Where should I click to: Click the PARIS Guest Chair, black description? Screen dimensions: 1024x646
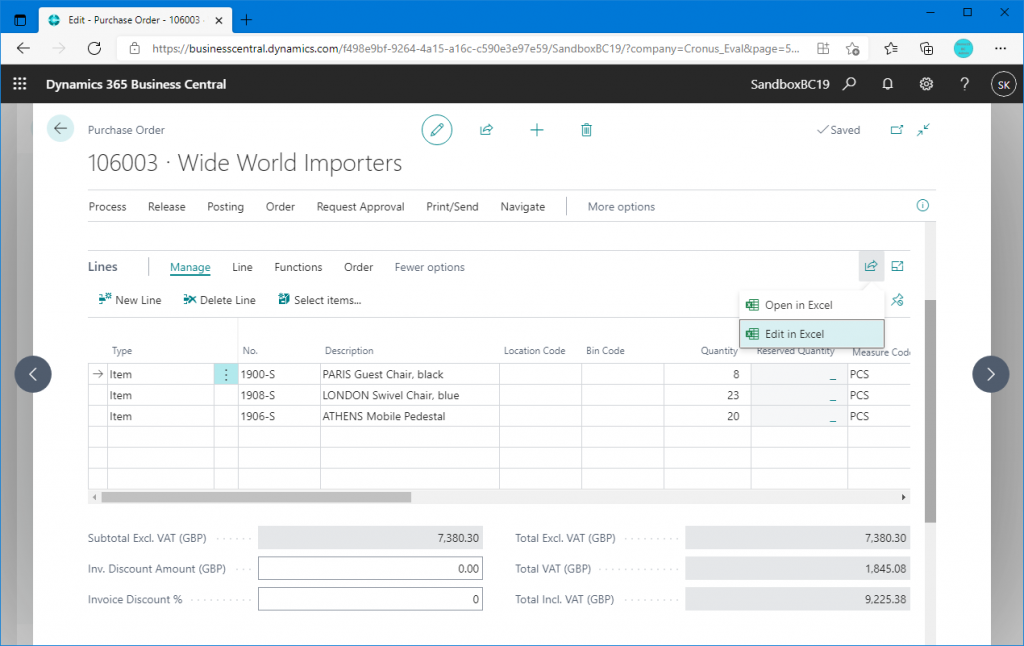409,374
